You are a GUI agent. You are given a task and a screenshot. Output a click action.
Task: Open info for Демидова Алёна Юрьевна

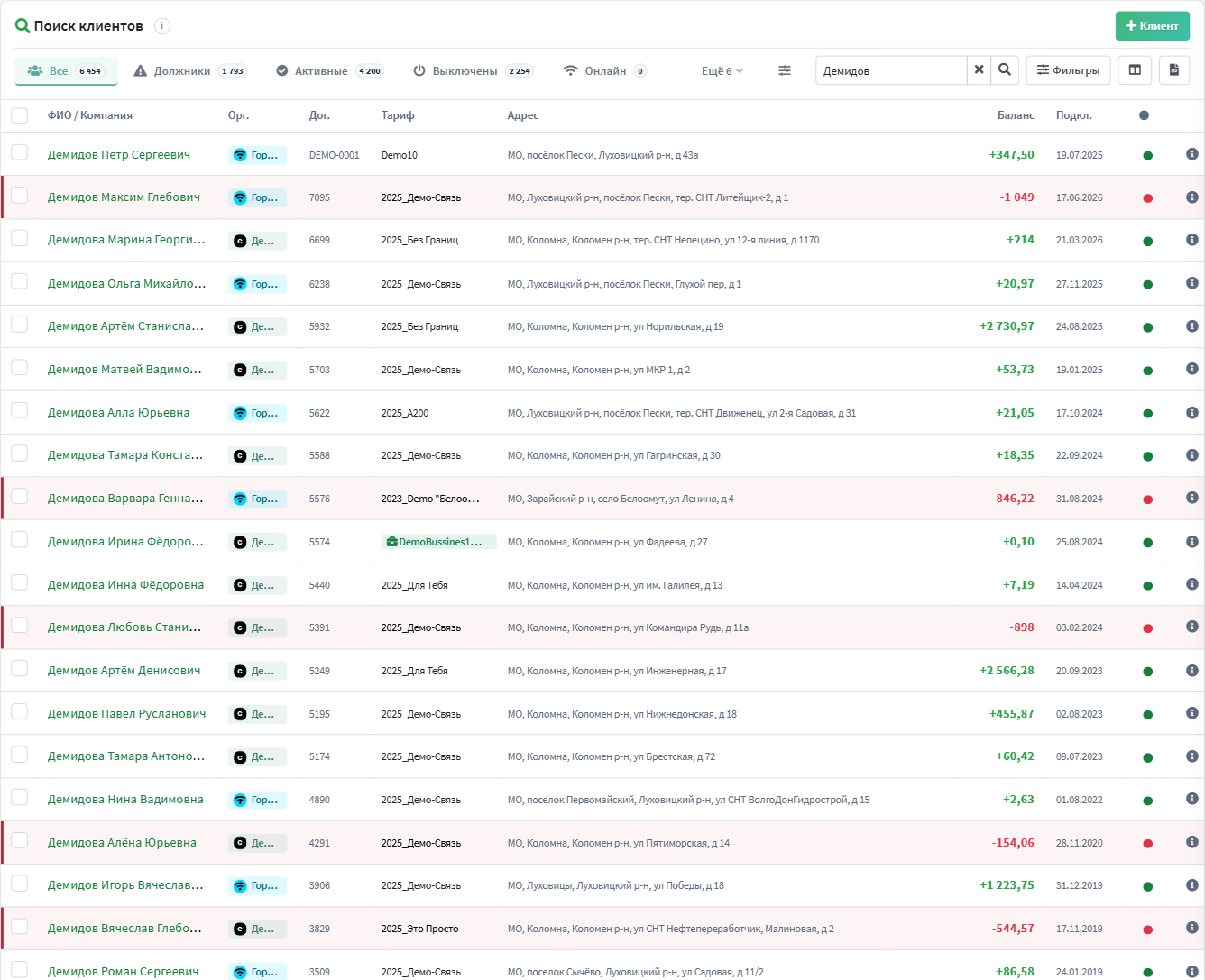pos(1191,842)
